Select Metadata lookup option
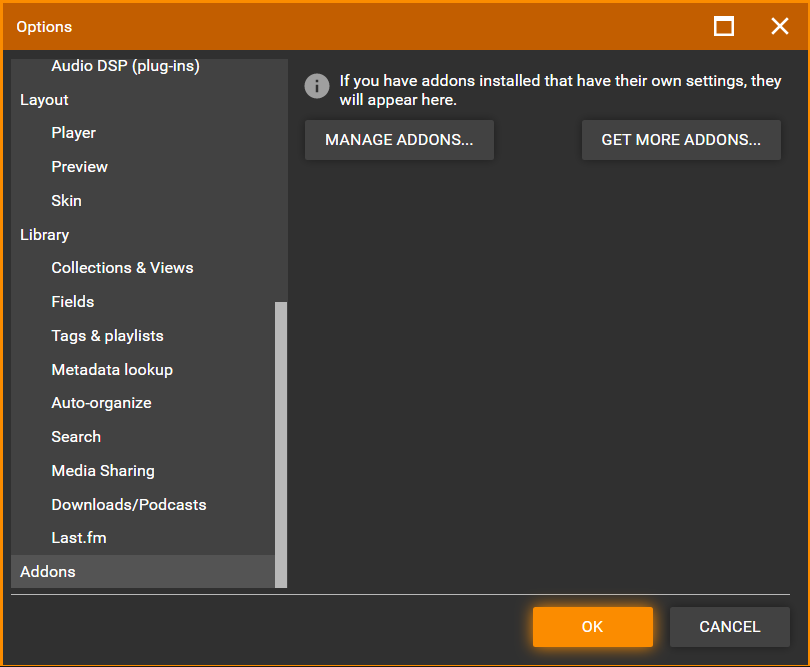 pos(112,370)
